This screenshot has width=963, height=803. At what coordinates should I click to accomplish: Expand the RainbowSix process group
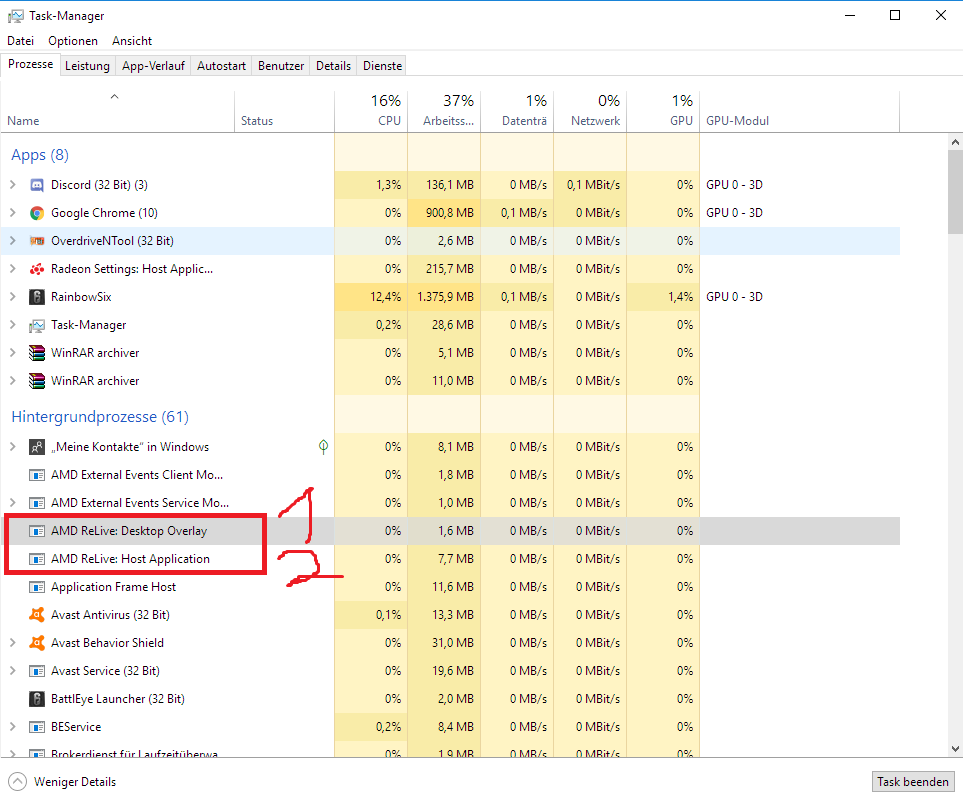(x=13, y=297)
